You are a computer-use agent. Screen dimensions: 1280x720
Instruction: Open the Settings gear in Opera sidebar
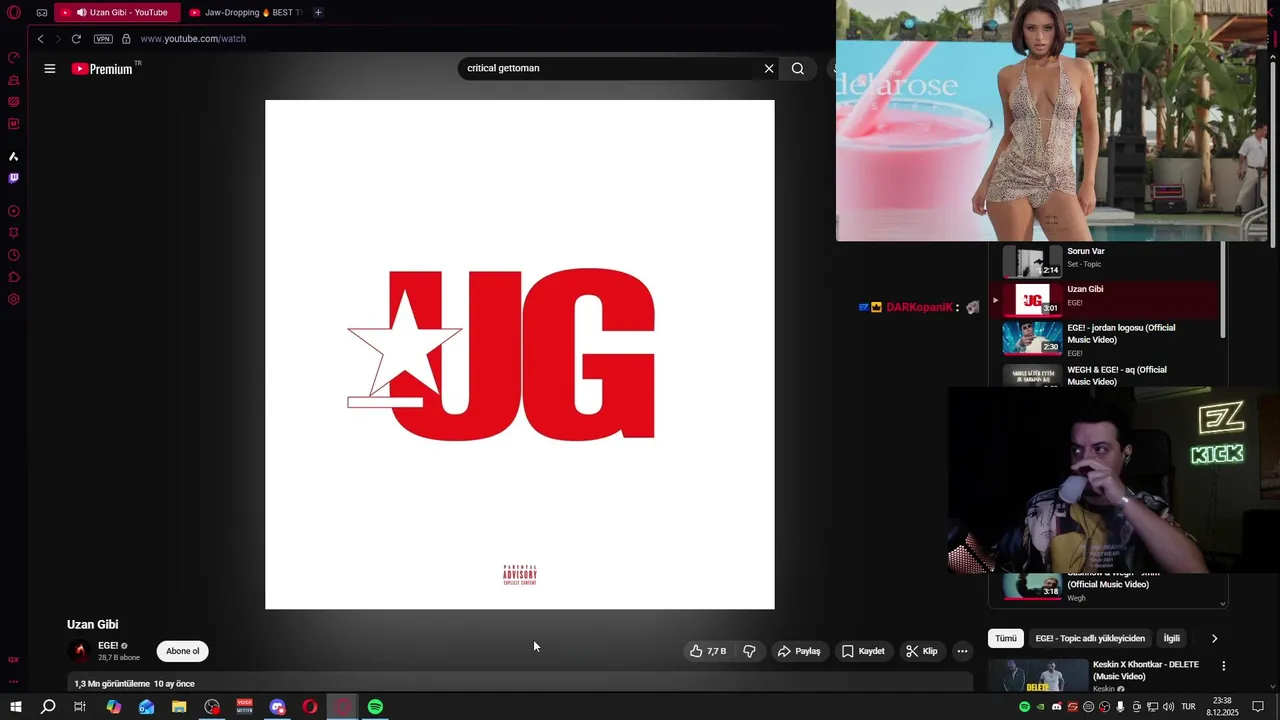(14, 299)
